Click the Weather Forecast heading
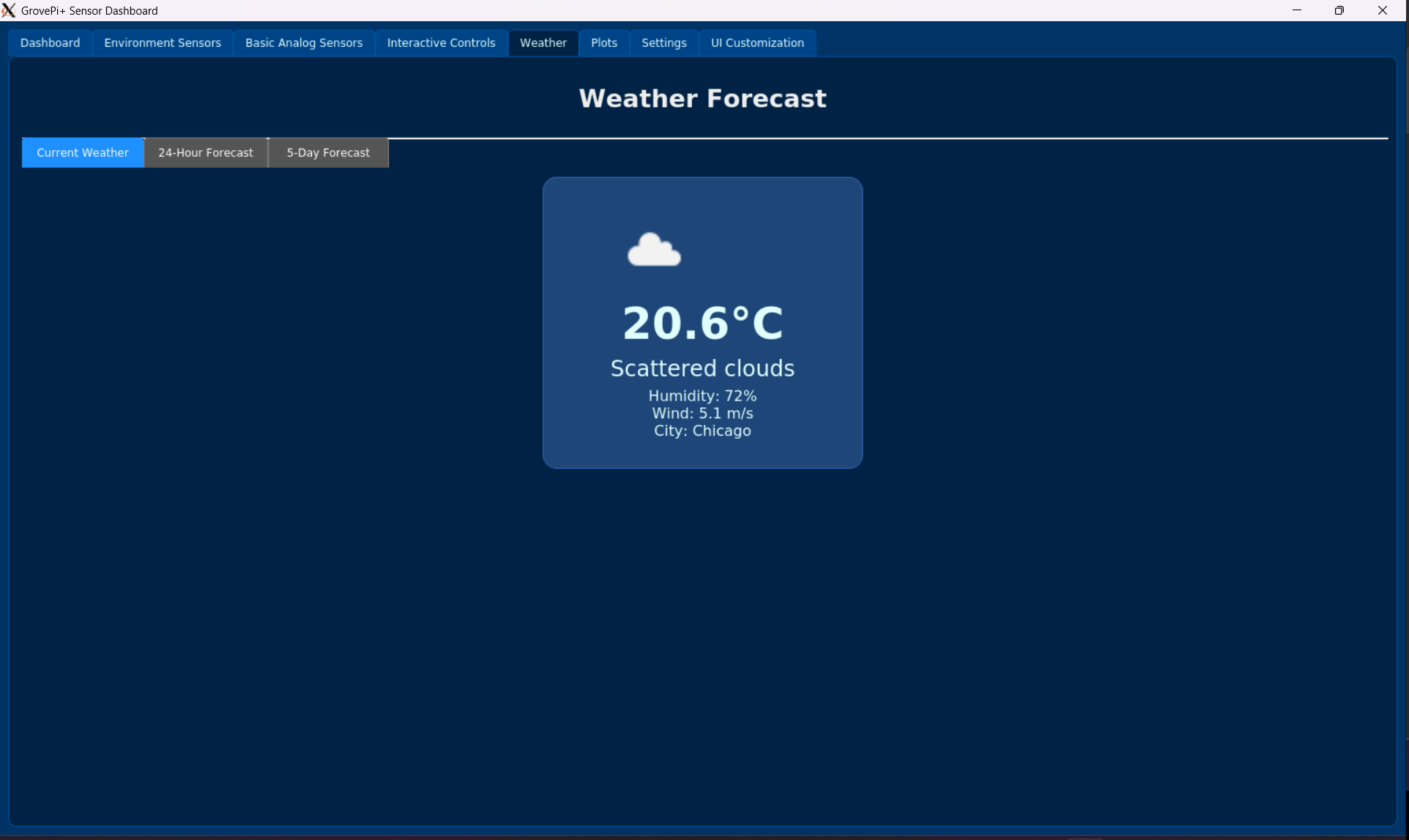 tap(702, 98)
